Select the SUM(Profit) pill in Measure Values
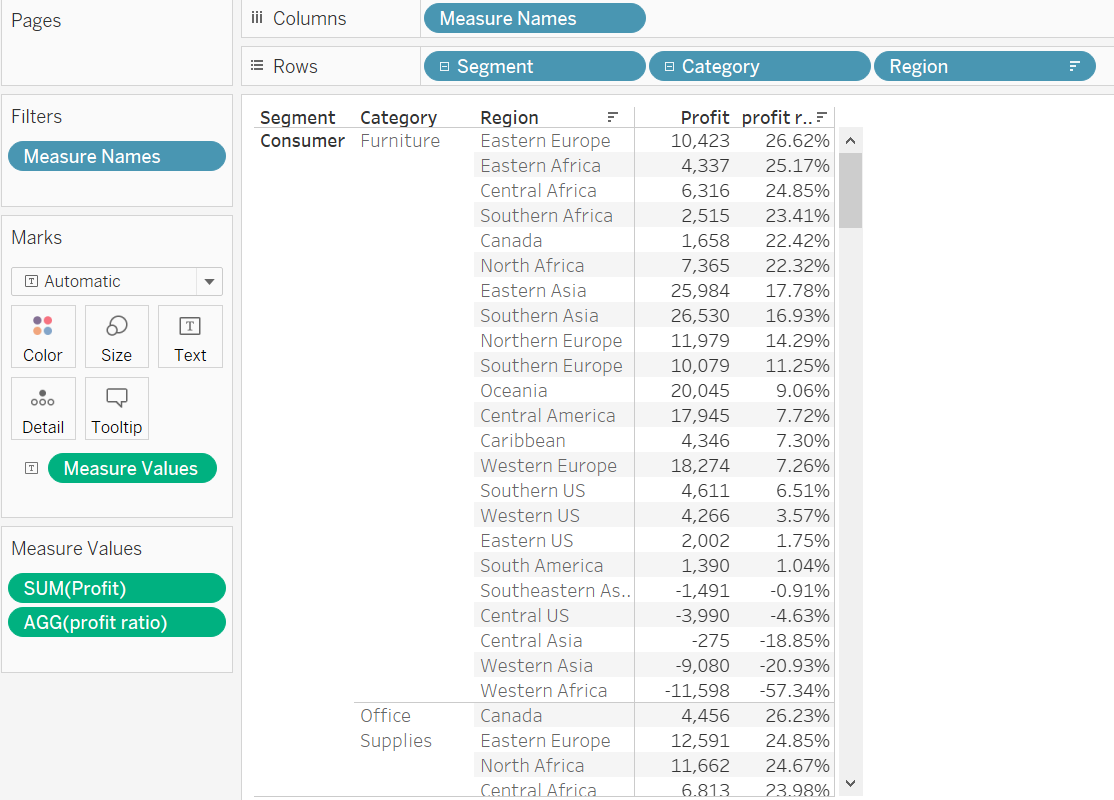This screenshot has height=800, width=1114. point(116,588)
